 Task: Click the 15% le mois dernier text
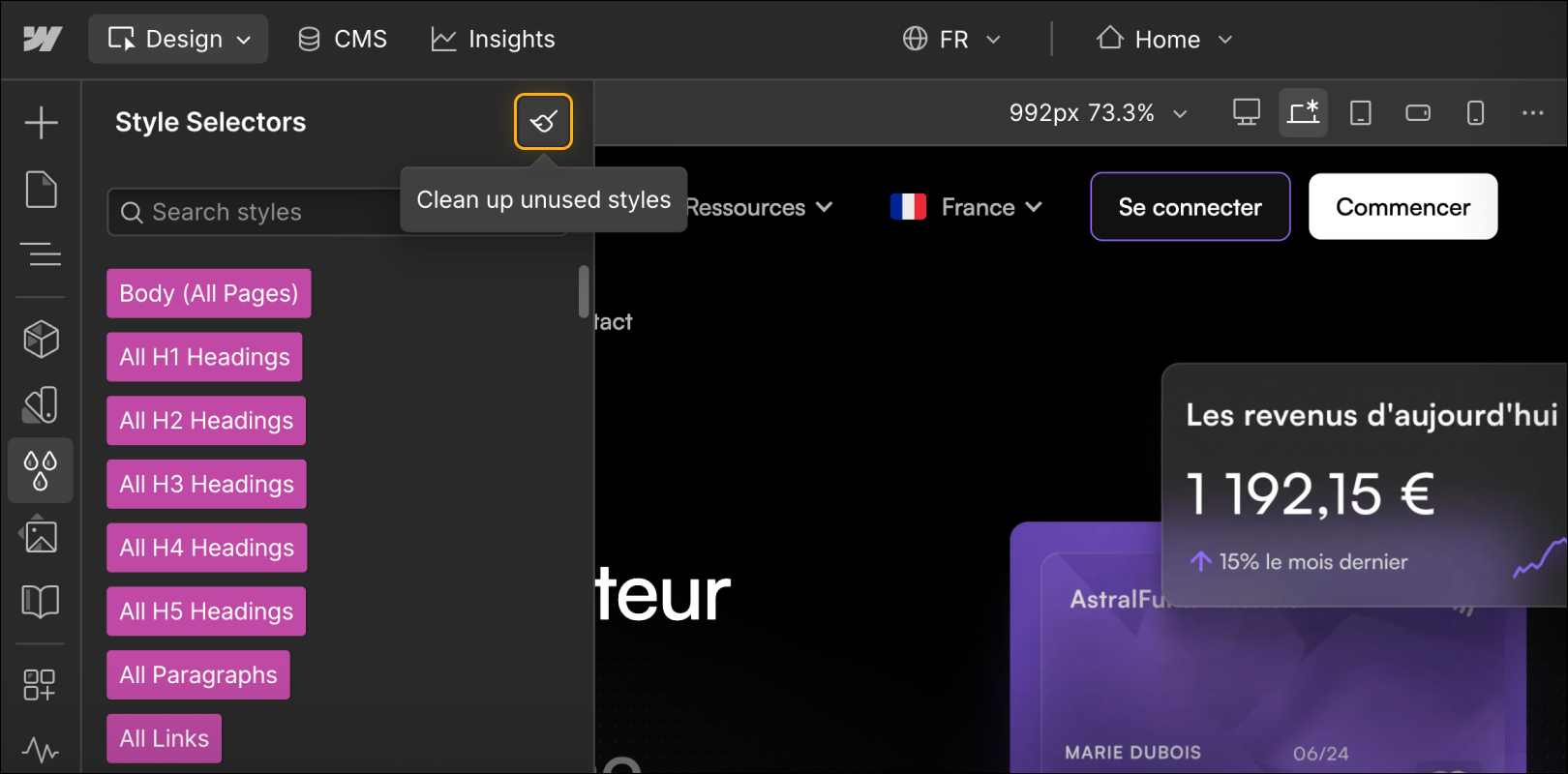point(1313,562)
